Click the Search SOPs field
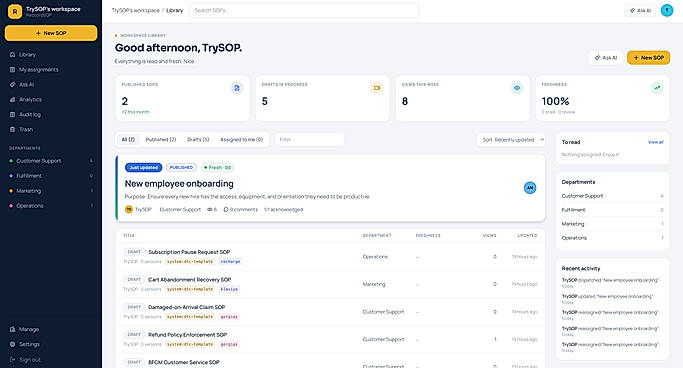The width and height of the screenshot is (683, 368). pos(304,10)
